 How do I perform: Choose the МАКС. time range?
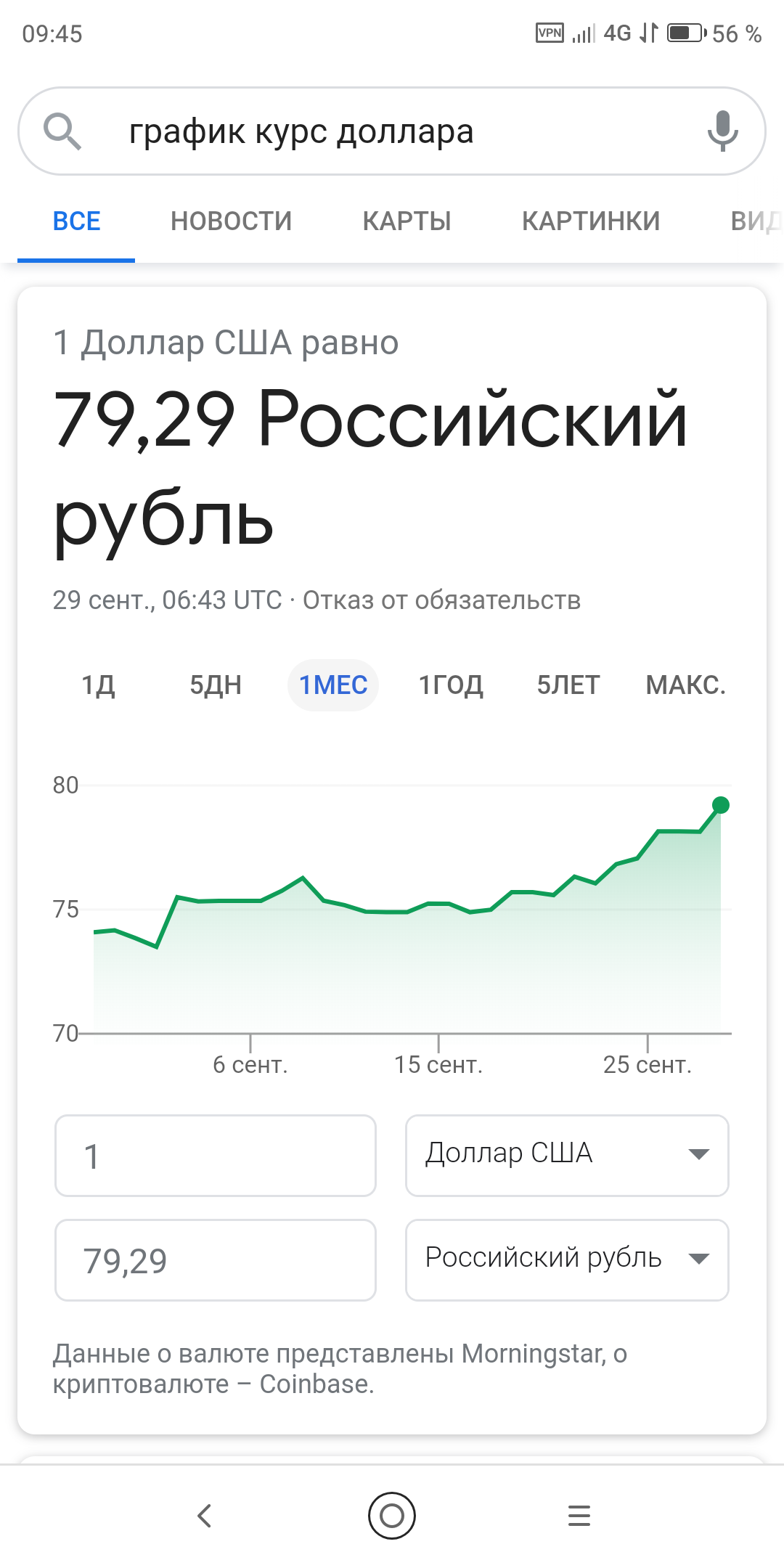point(686,685)
